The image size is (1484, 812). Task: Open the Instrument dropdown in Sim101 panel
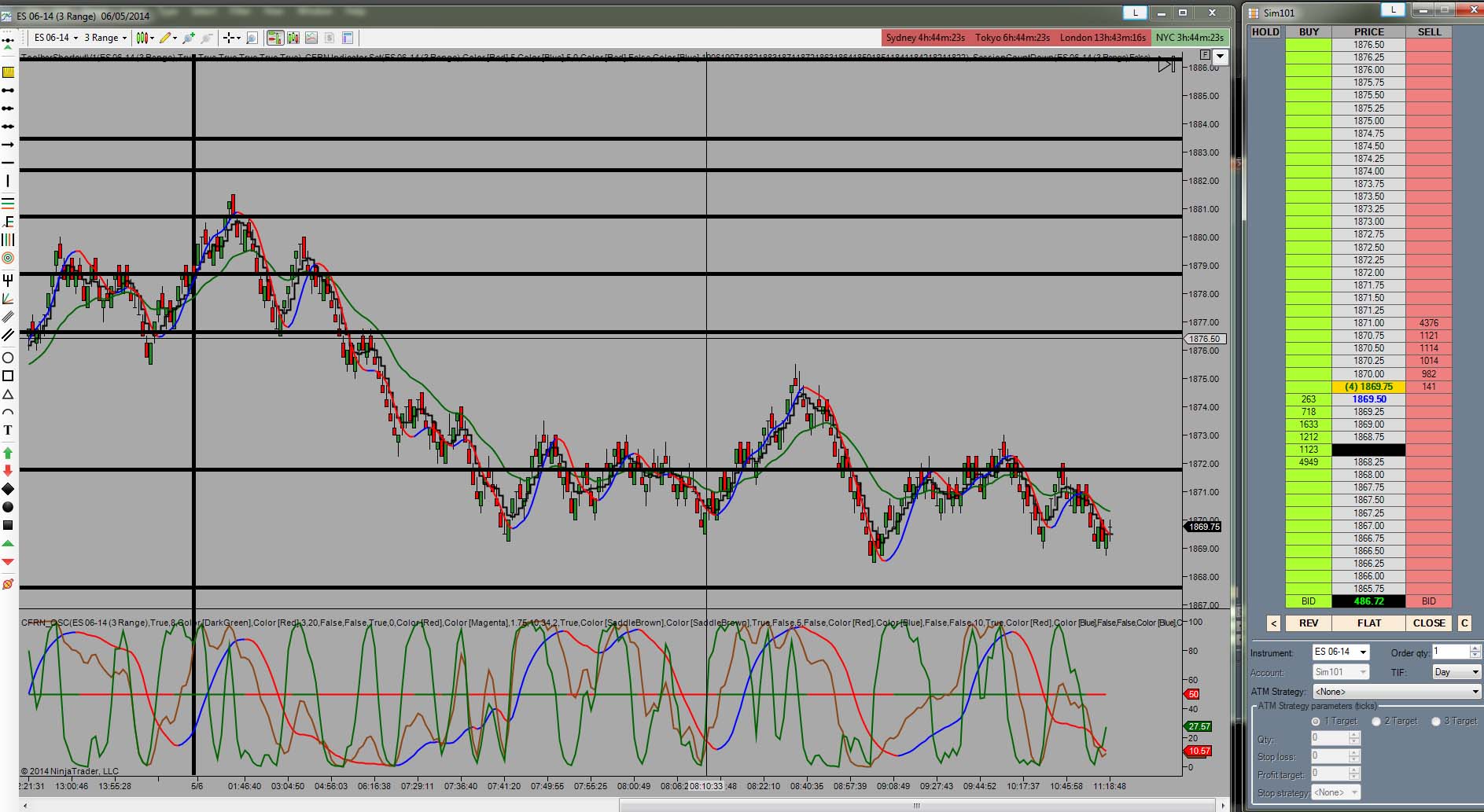tap(1340, 652)
